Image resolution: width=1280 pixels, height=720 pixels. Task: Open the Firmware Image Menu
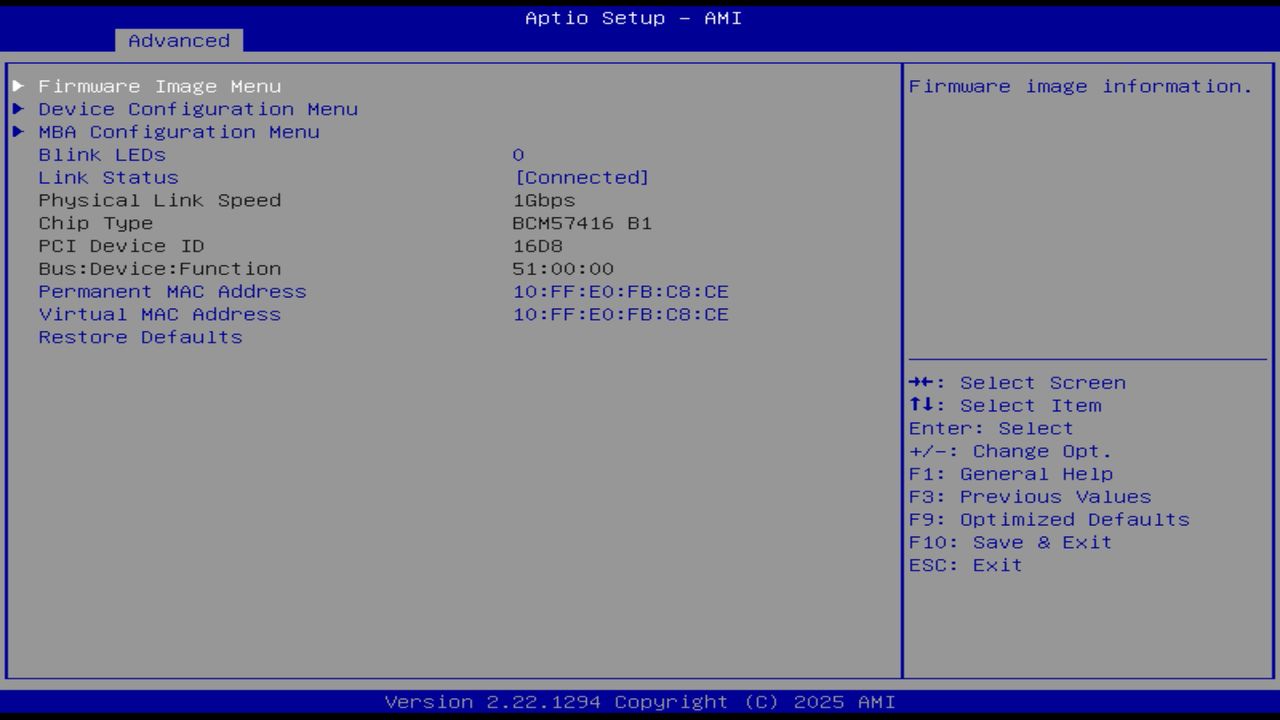tap(160, 86)
